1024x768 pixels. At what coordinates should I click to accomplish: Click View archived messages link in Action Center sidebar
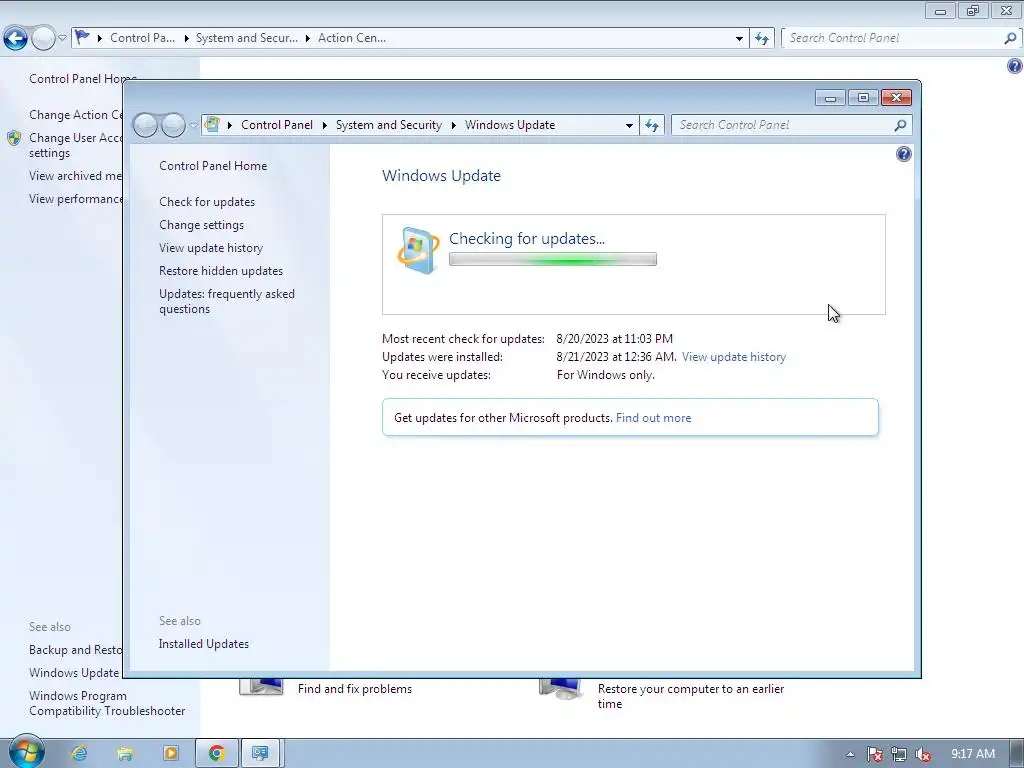[x=76, y=176]
